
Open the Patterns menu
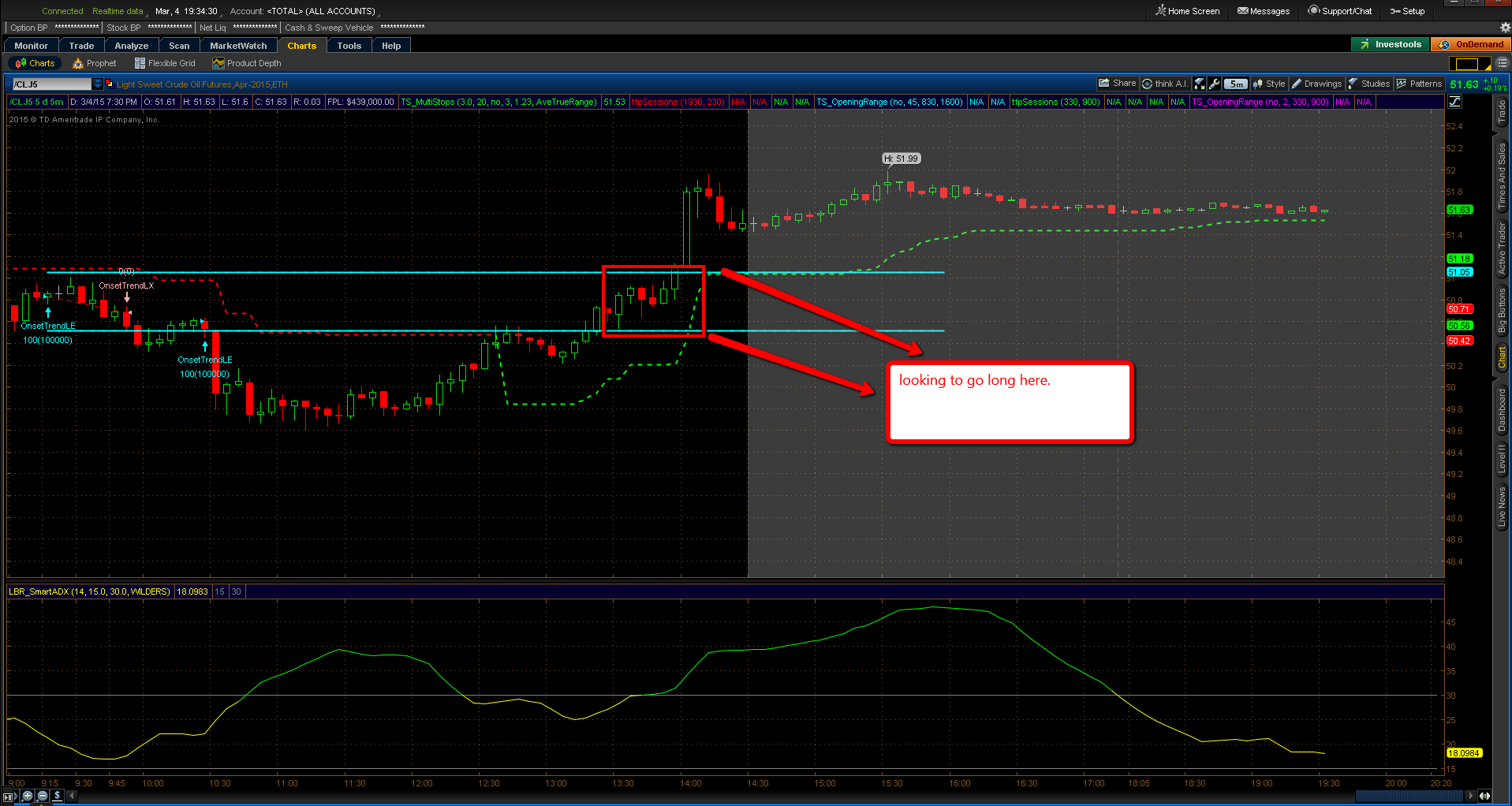[1420, 84]
